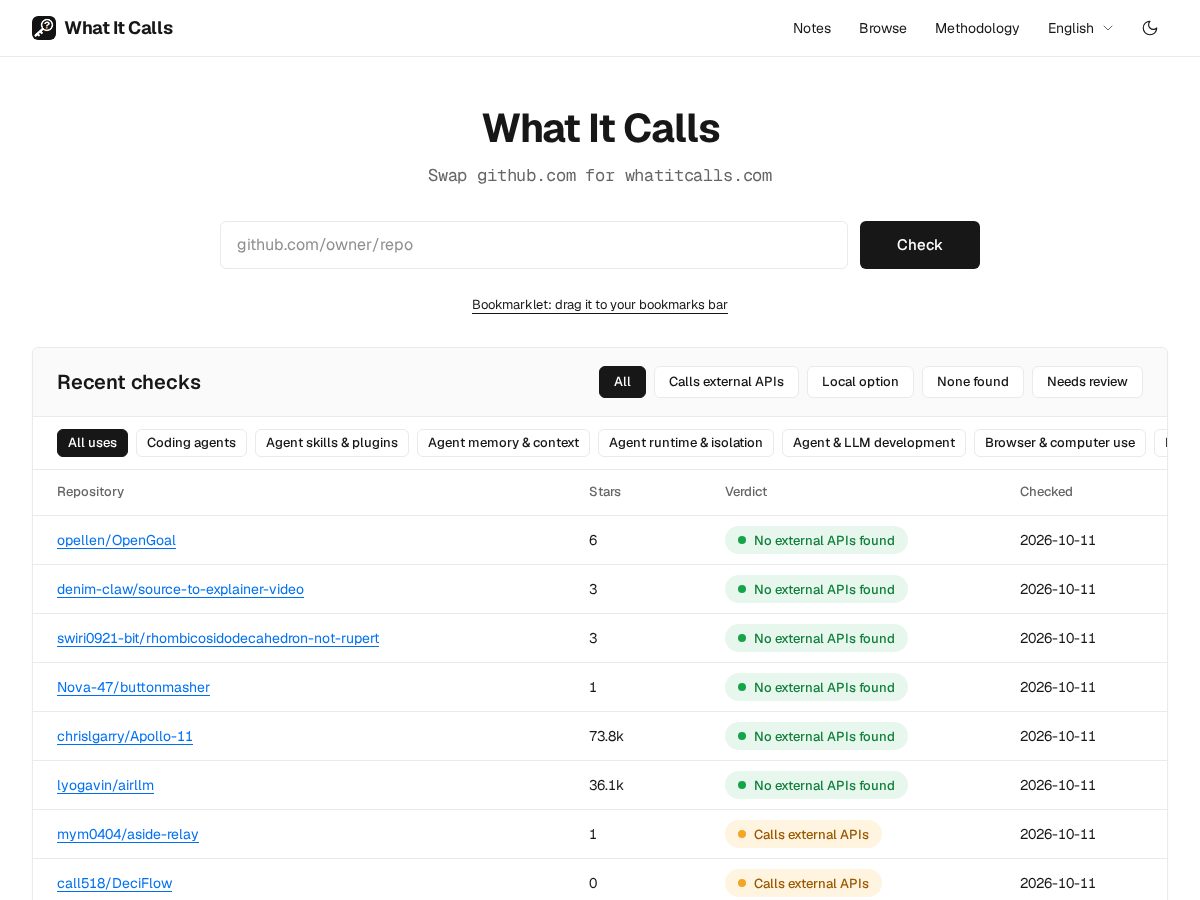Click the 36.1k stars value
Screen dimensions: 1200x900
point(606,785)
